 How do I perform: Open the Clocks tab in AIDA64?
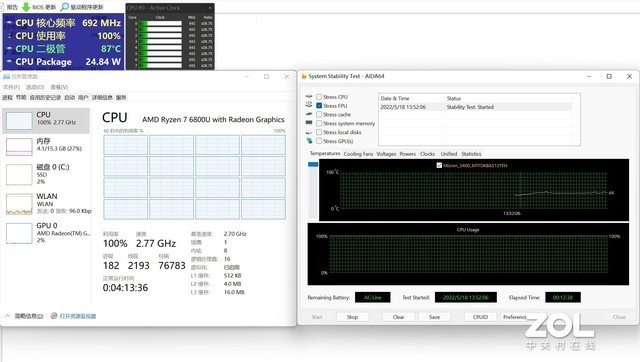(427, 154)
